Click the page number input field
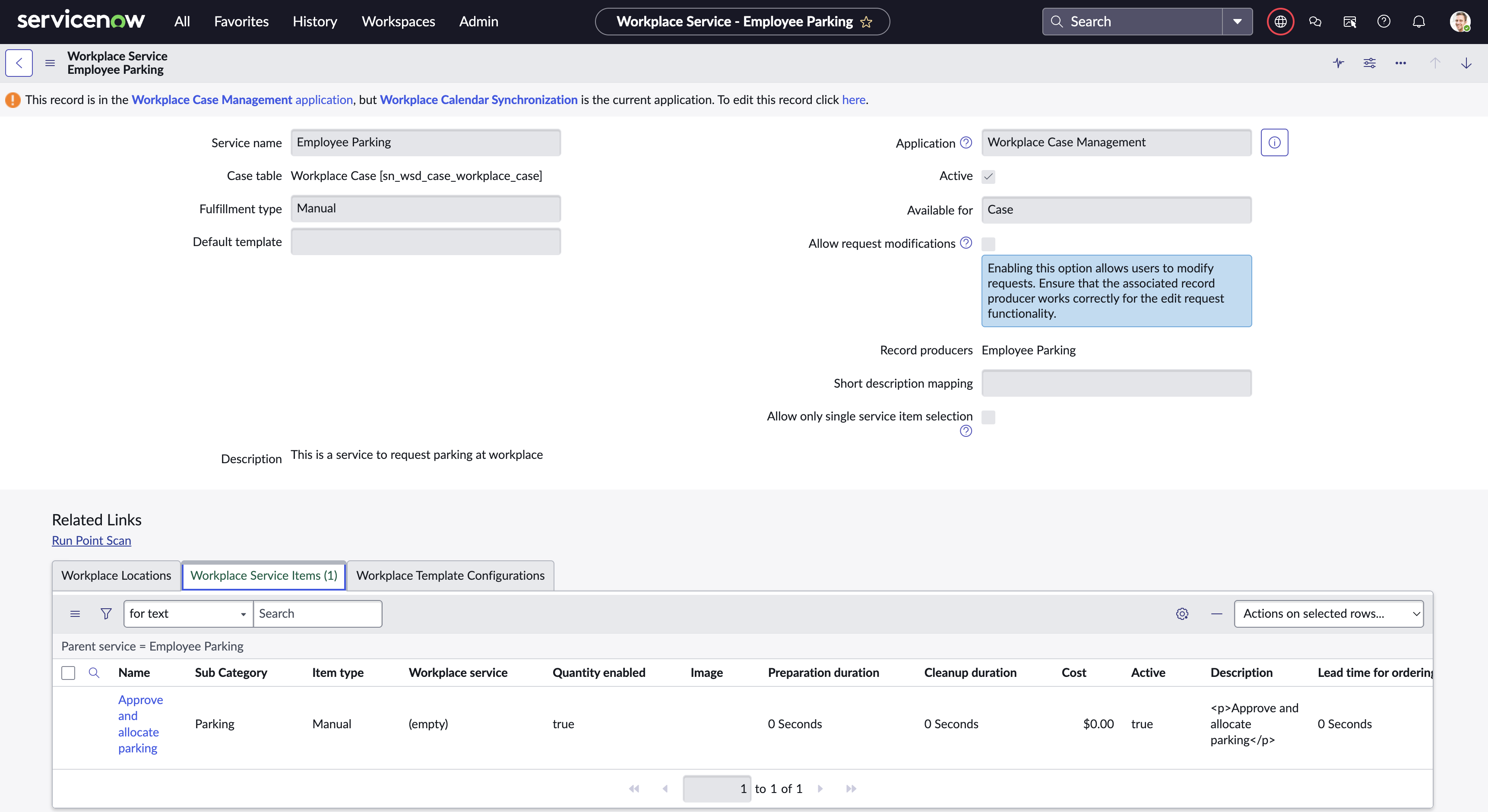 click(x=717, y=788)
